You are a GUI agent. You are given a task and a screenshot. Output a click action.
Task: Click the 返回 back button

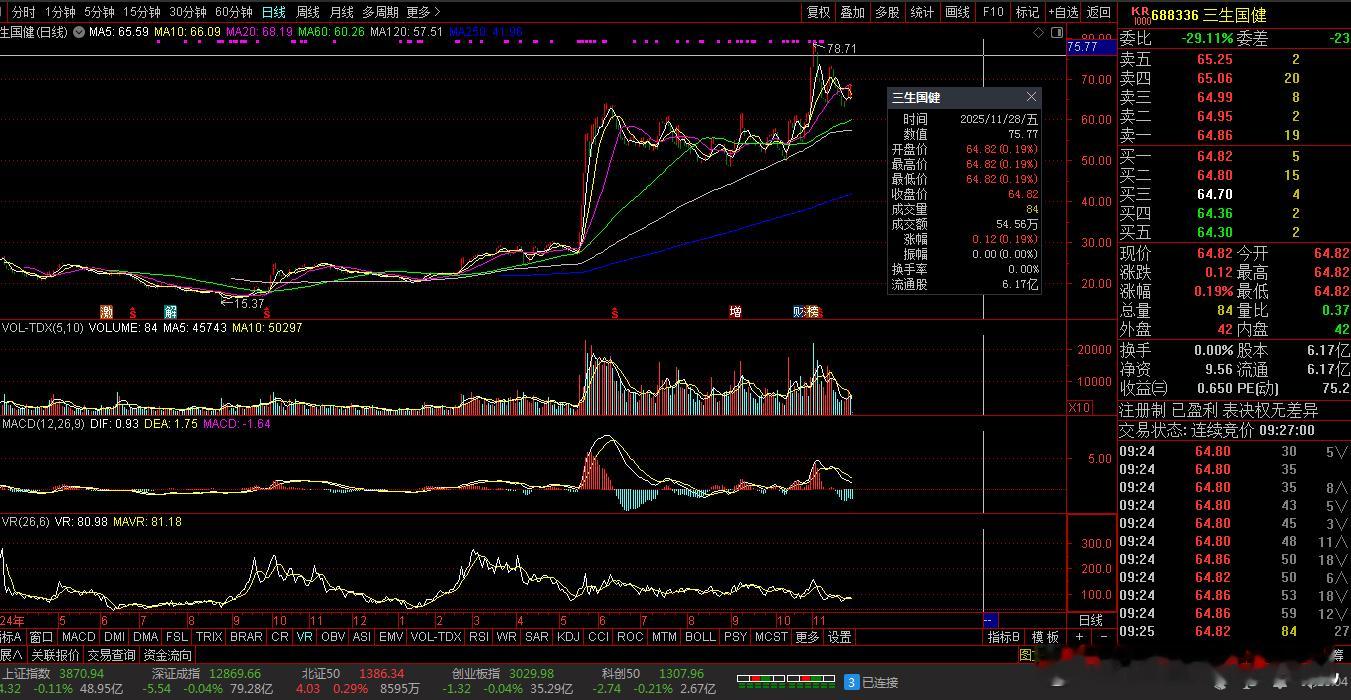tap(1099, 12)
